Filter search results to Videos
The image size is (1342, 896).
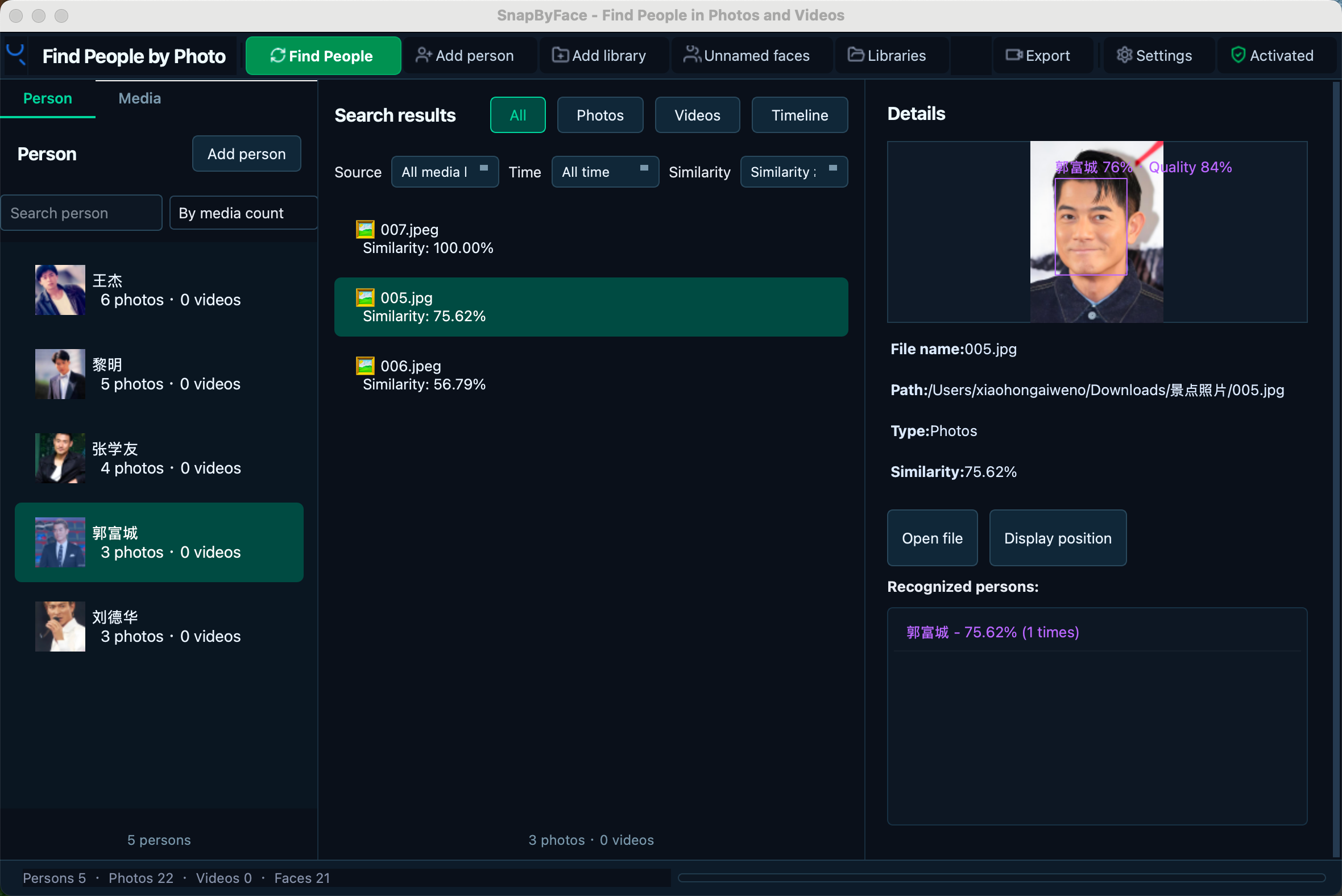click(x=697, y=115)
